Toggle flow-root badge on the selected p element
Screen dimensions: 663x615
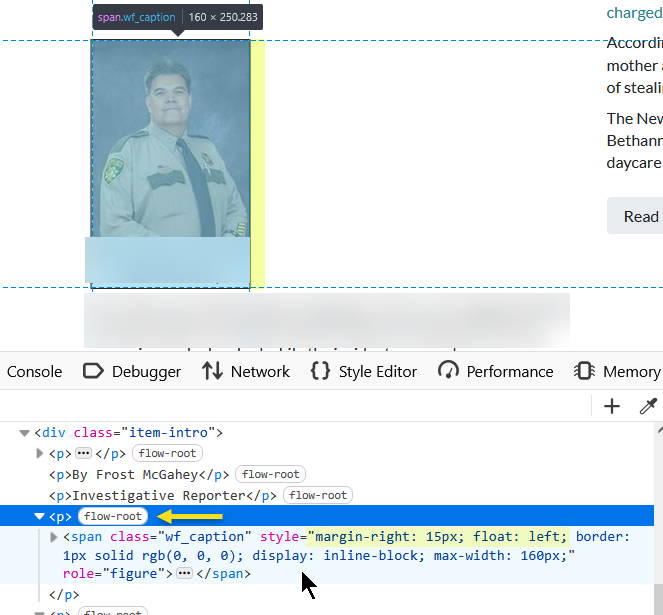point(114,516)
